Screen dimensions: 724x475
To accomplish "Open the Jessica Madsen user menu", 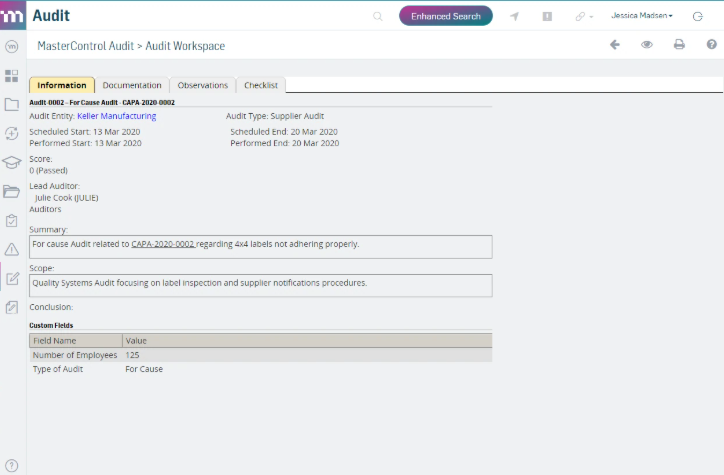I will coord(642,16).
